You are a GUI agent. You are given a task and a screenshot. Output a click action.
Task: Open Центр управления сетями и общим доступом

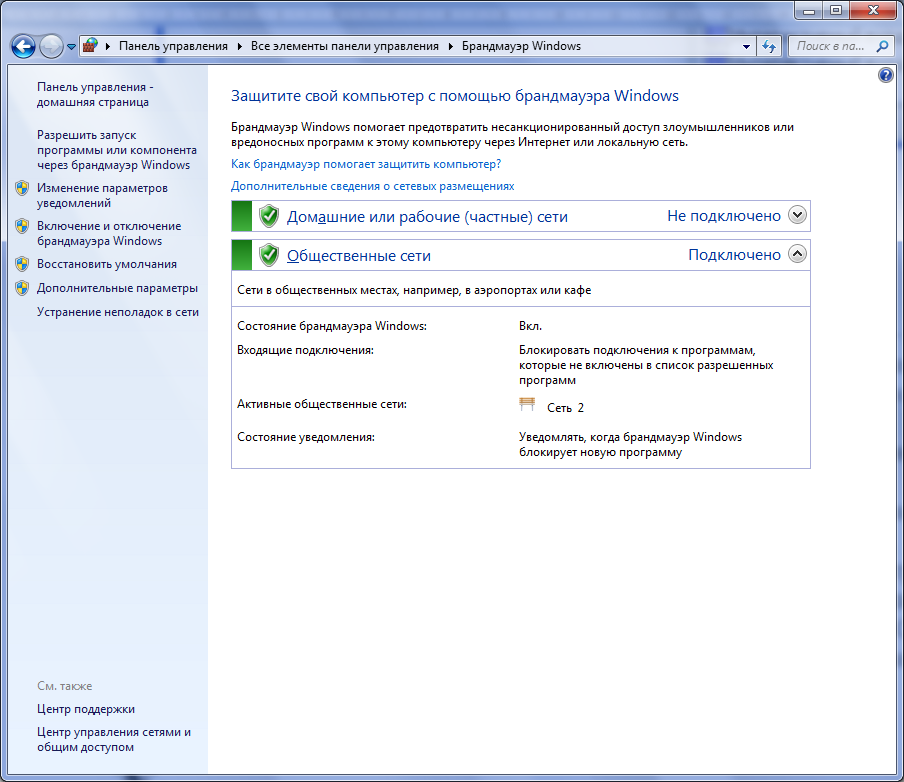click(x=114, y=739)
